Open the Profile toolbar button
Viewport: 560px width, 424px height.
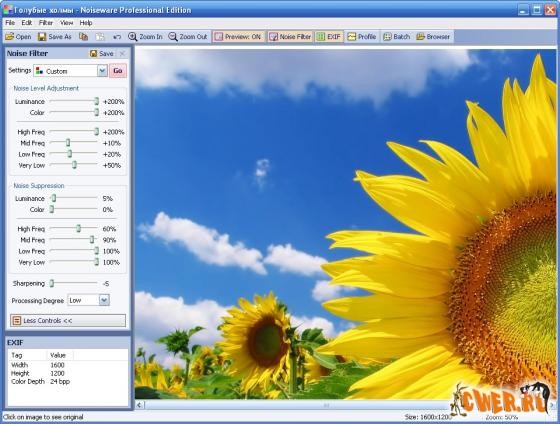point(361,37)
